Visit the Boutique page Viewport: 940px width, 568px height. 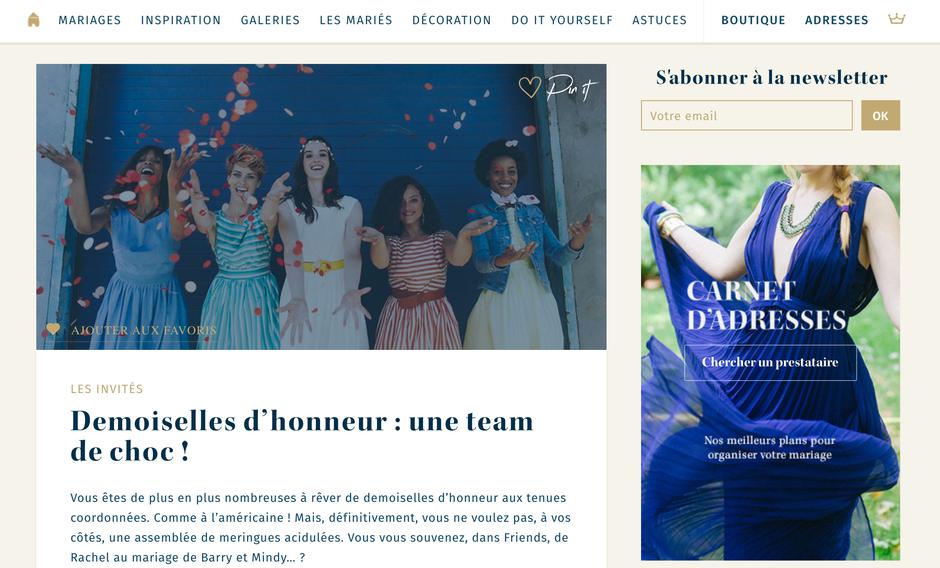(753, 20)
